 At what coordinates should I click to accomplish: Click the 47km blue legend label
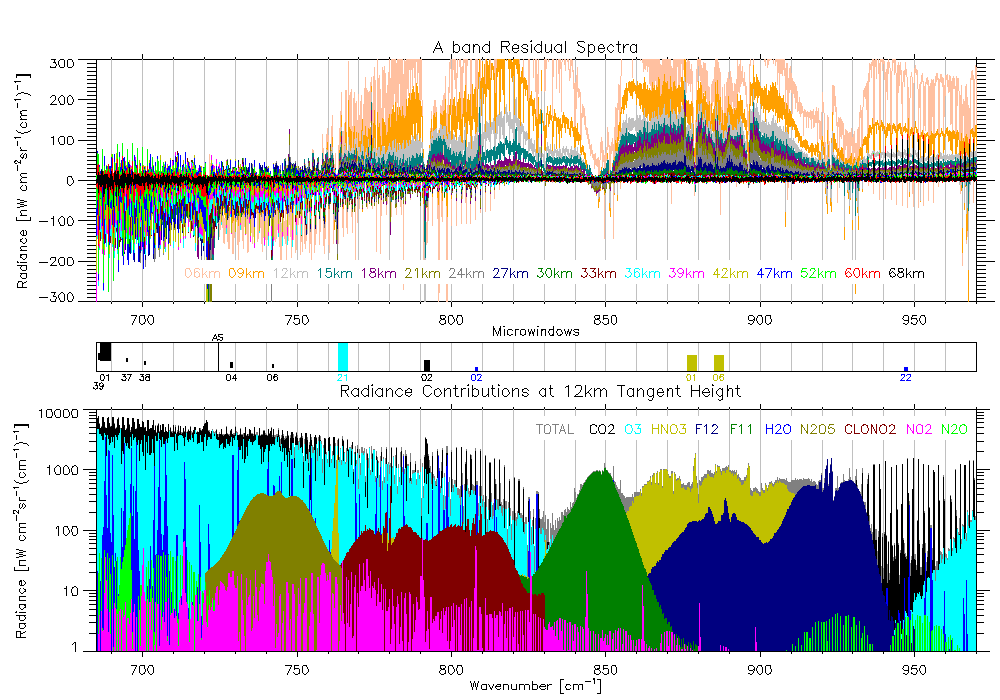[775, 273]
